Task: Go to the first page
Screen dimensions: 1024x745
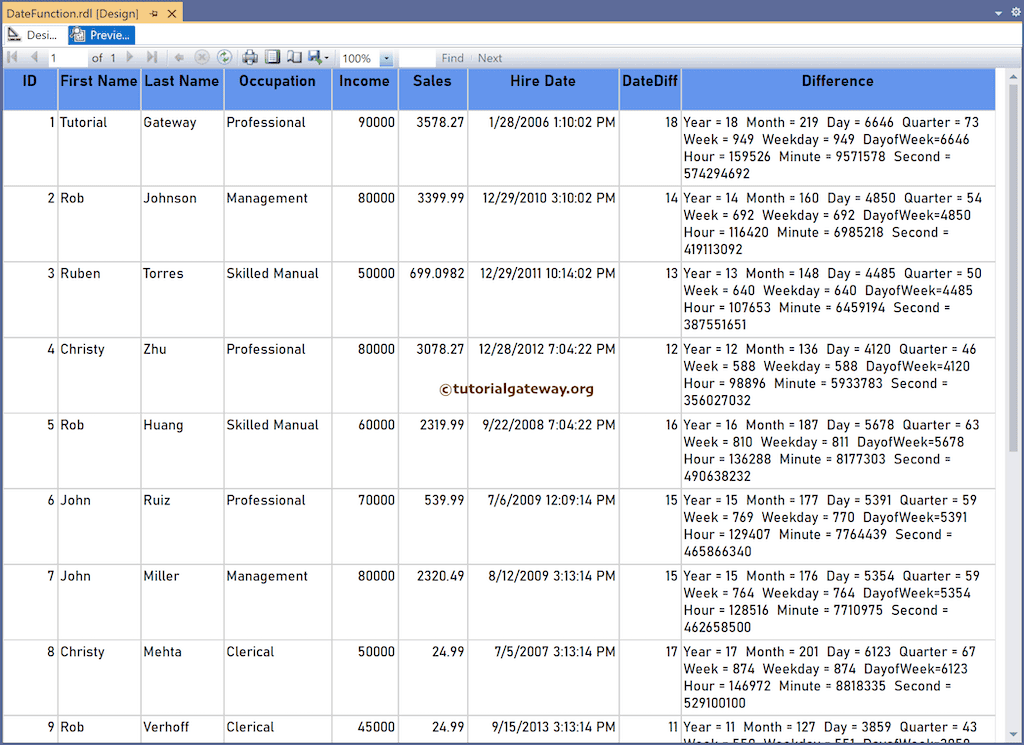Action: 12,58
